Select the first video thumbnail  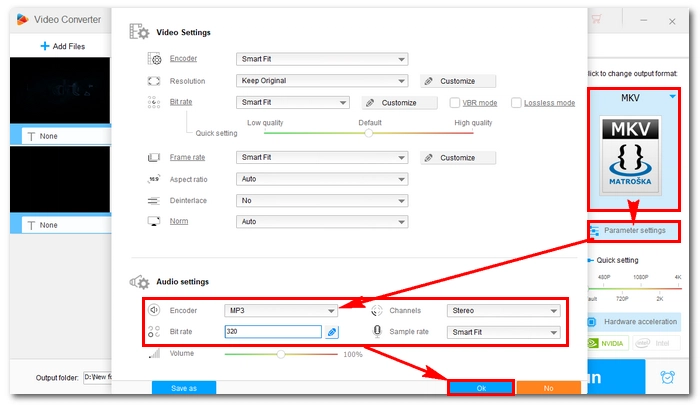point(60,90)
